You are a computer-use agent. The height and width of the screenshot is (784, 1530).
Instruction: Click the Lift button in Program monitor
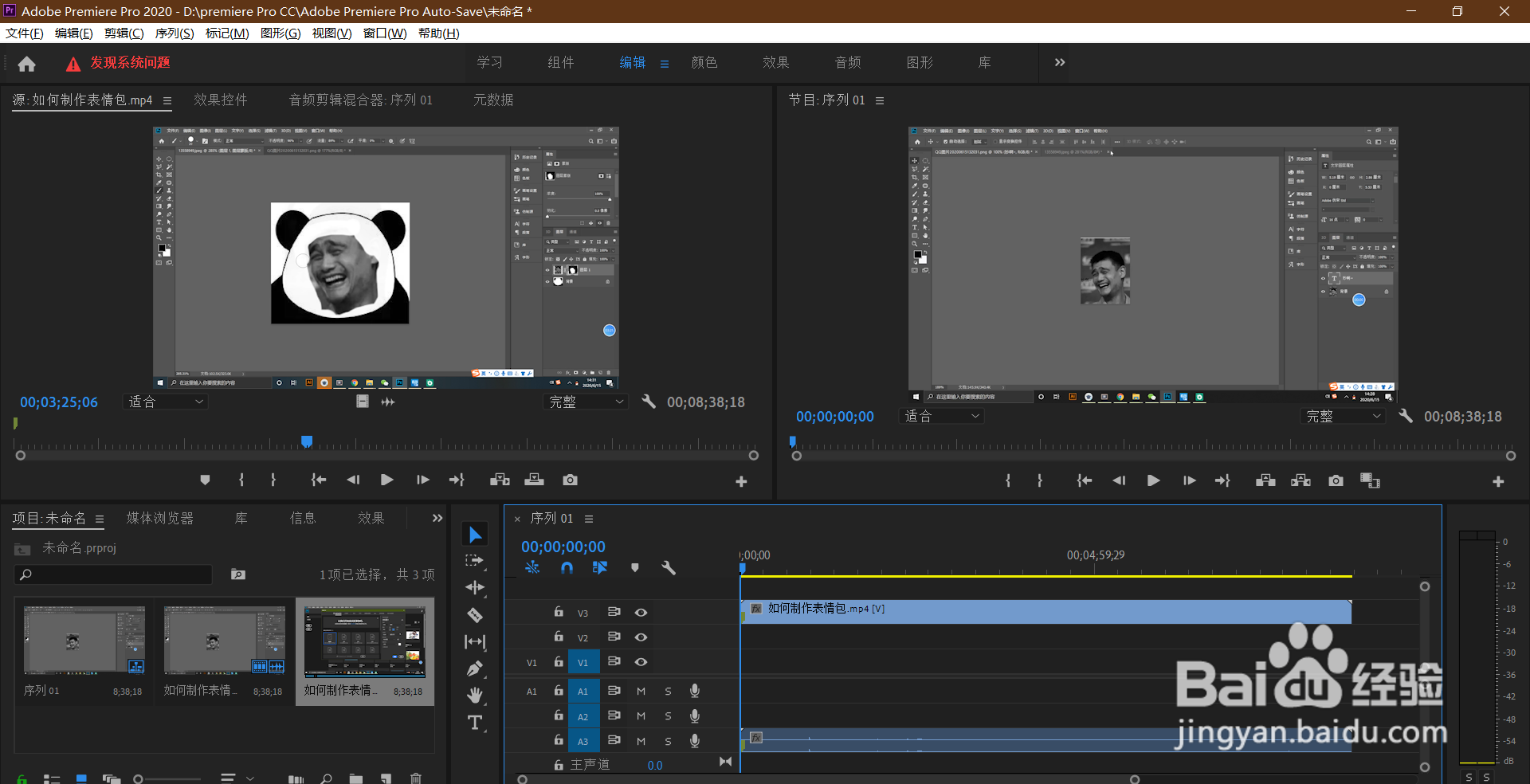(1265, 480)
